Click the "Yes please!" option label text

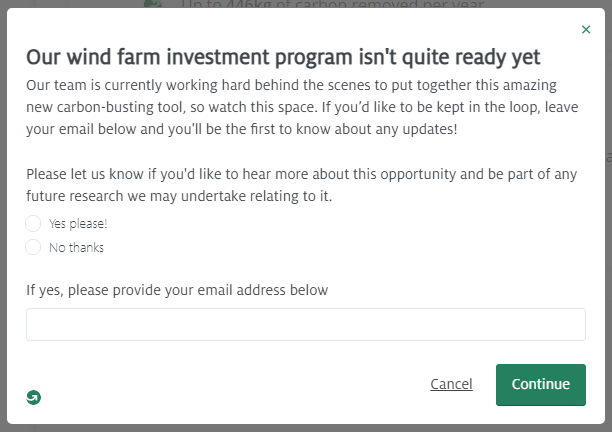[78, 224]
